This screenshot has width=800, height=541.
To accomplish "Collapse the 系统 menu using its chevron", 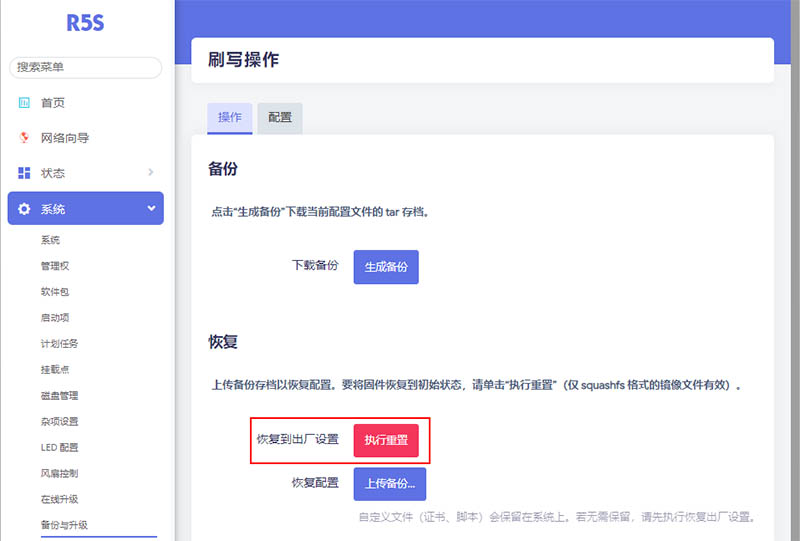I will 151,209.
